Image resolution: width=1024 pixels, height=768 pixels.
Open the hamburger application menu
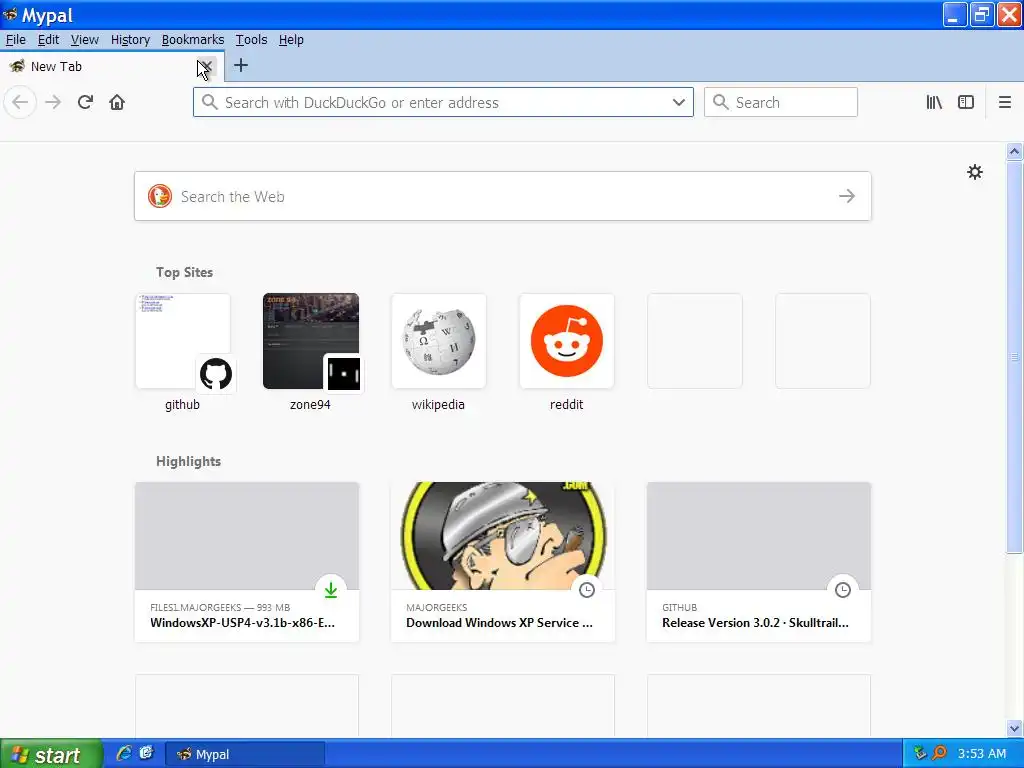click(1004, 103)
